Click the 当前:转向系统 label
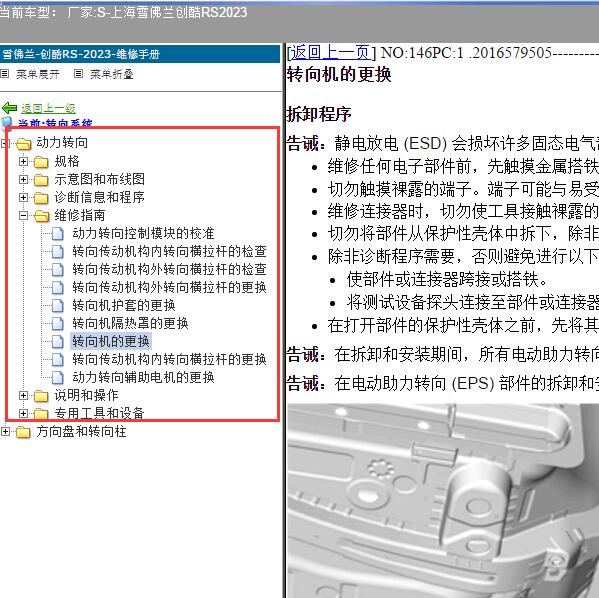Image resolution: width=599 pixels, height=598 pixels. click(55, 123)
